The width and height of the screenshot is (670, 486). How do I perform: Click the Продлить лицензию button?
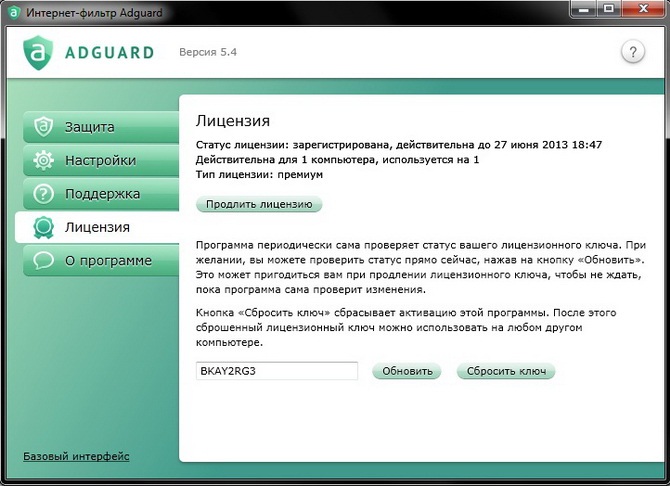coord(259,204)
